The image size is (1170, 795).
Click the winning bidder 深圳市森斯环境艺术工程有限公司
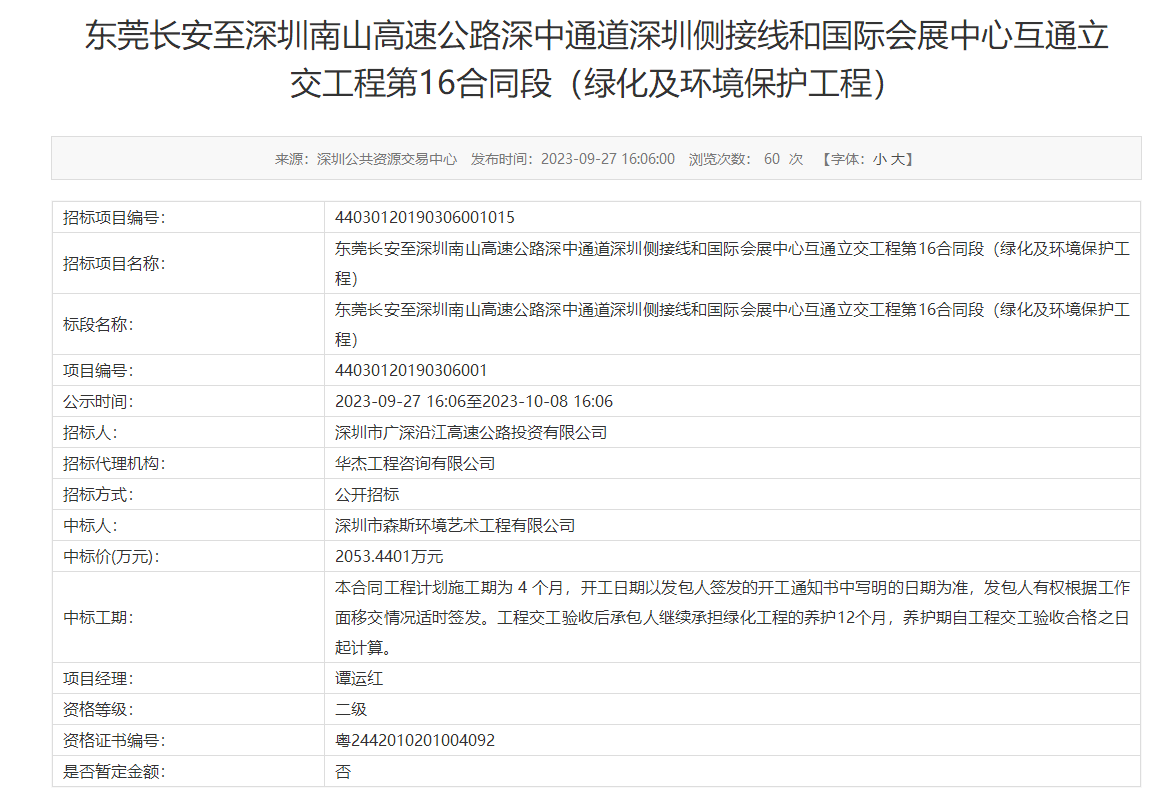(455, 525)
